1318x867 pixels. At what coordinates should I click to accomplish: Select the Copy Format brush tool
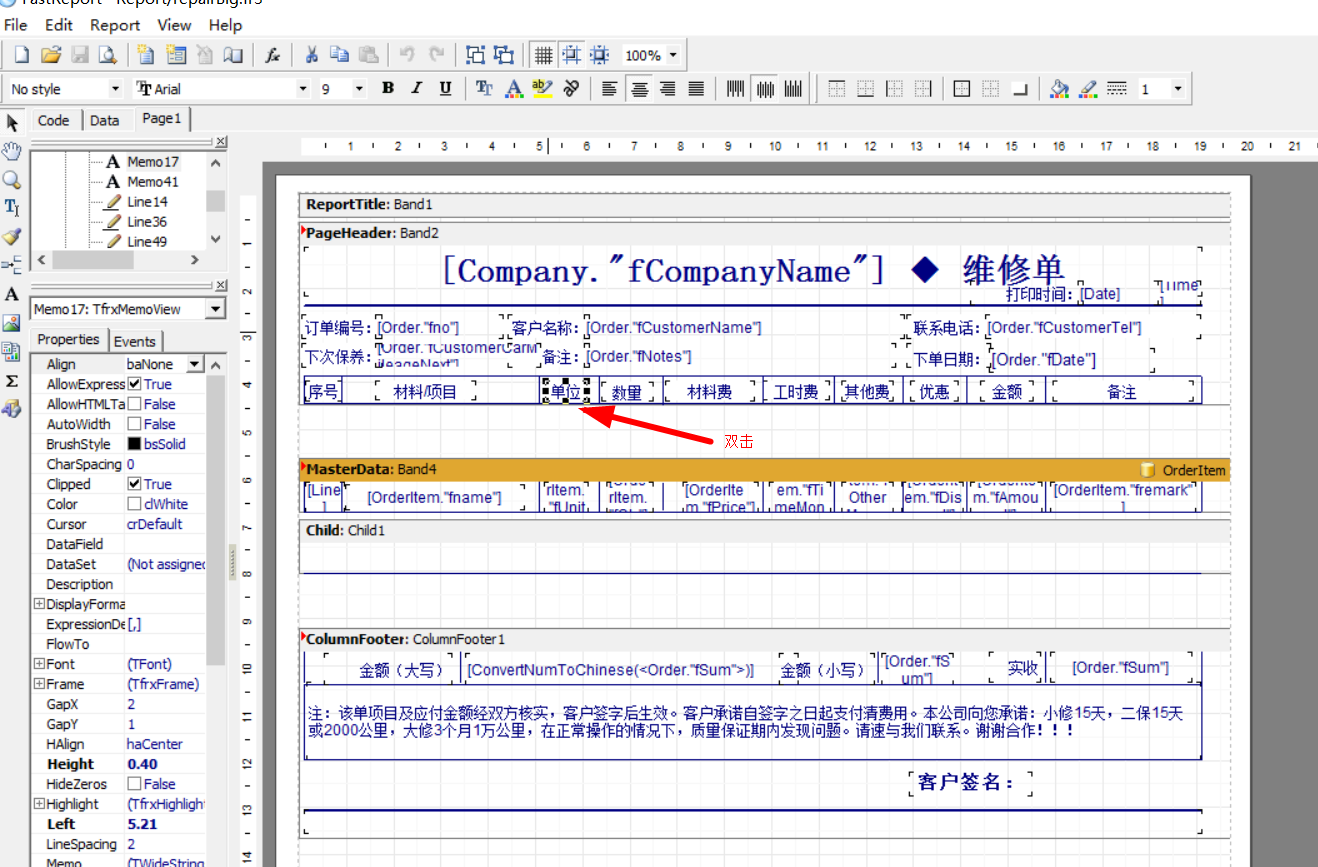pyautogui.click(x=12, y=237)
